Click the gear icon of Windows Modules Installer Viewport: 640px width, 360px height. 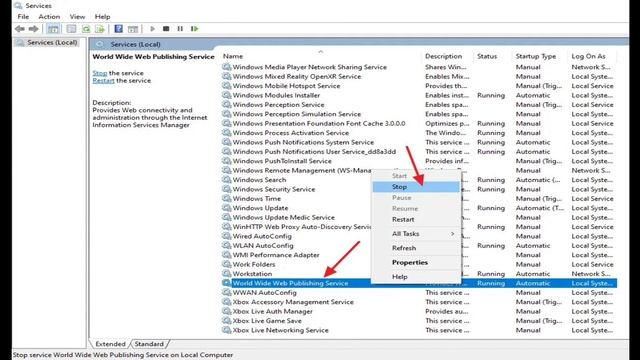(227, 95)
